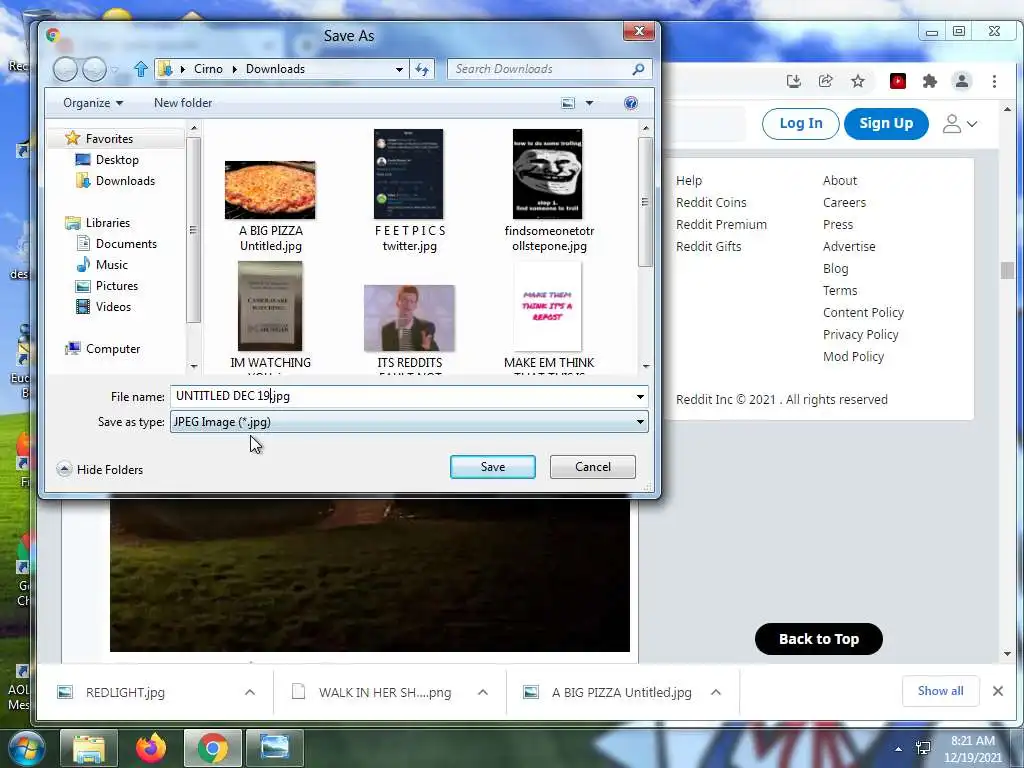1024x768 pixels.
Task: Open the Organize menu dropdown
Action: click(x=93, y=103)
